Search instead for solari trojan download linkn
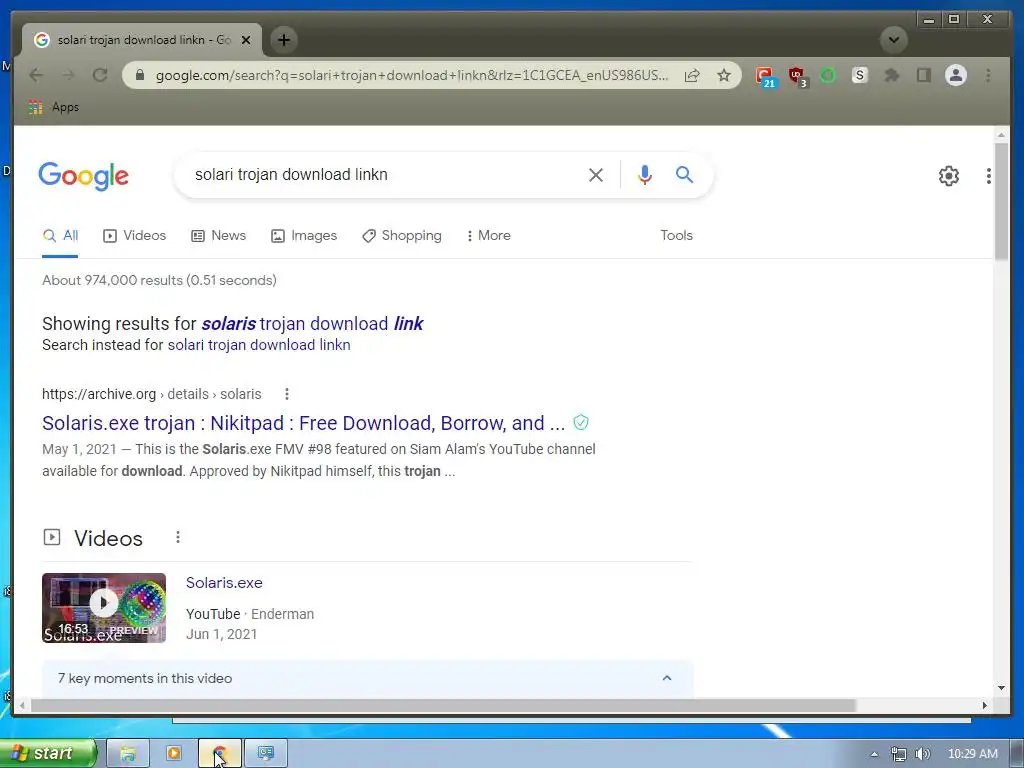 [259, 345]
